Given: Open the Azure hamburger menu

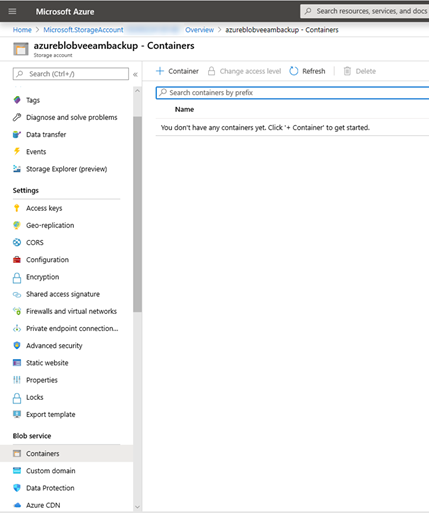Looking at the screenshot, I should coord(12,11).
